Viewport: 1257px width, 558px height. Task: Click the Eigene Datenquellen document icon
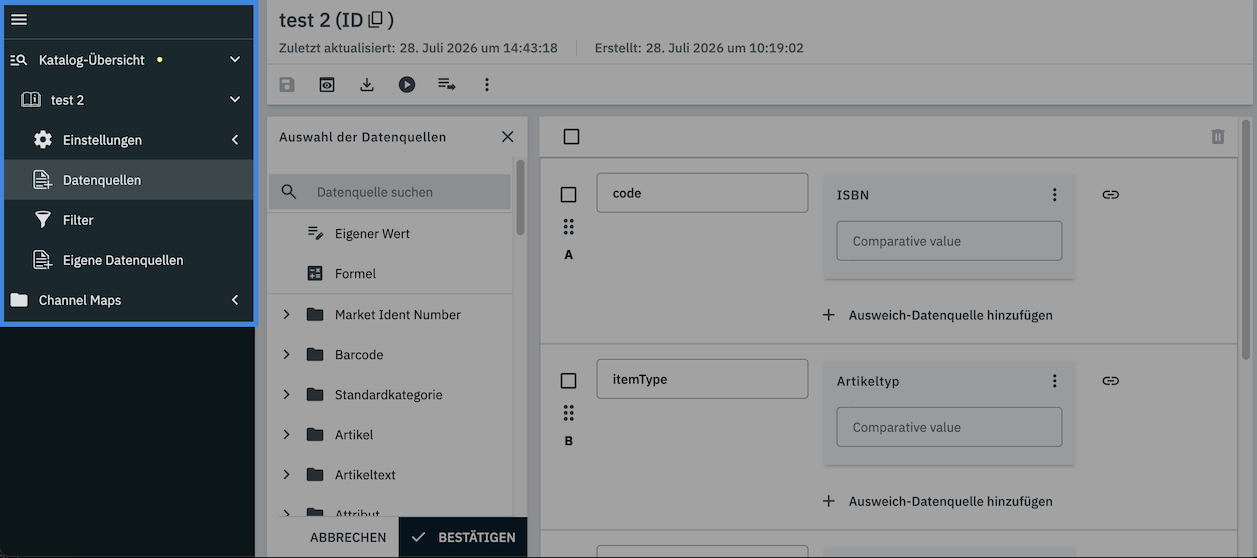pos(43,260)
